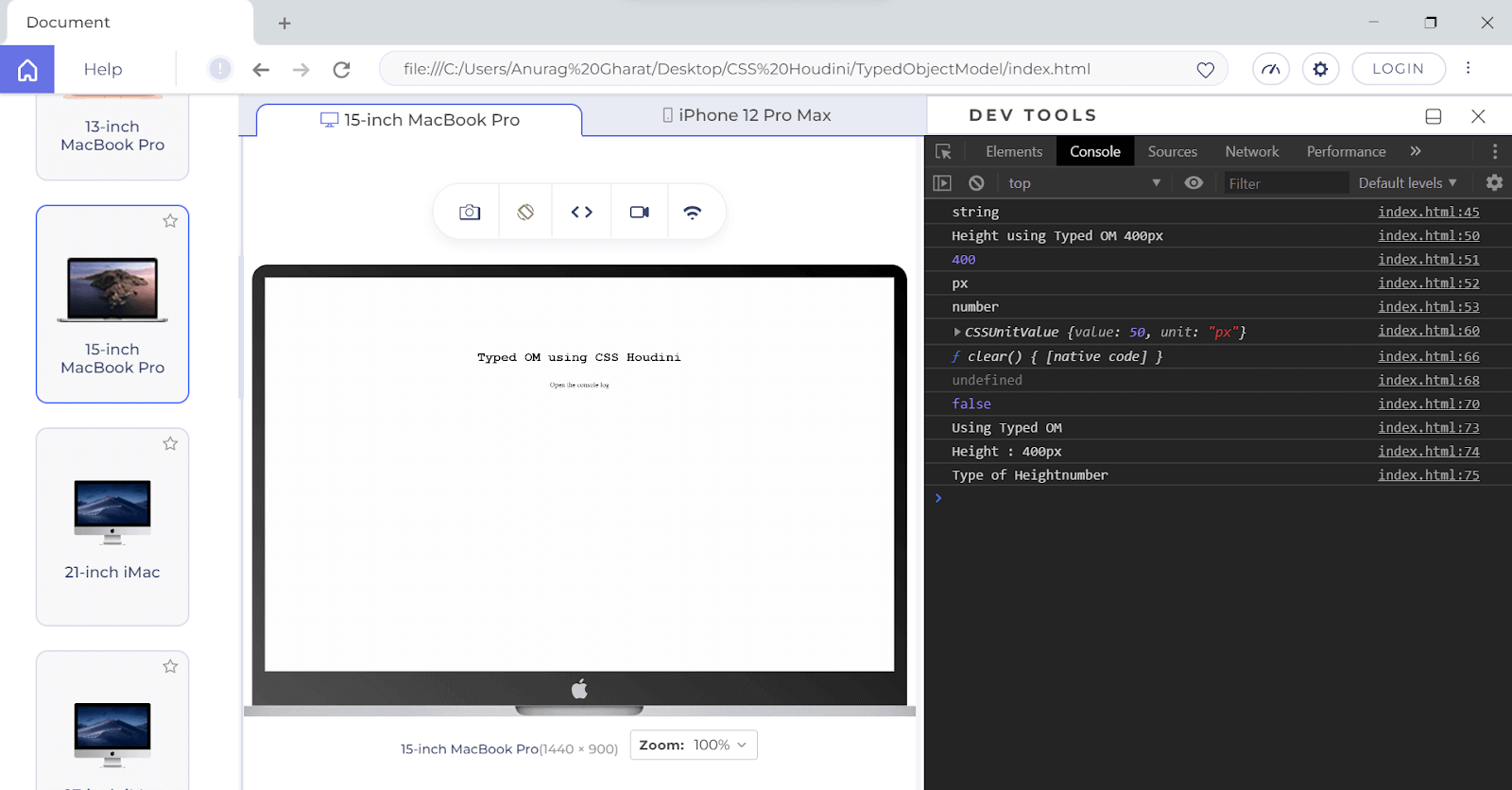Open index.html:75 source link
The height and width of the screenshot is (790, 1512).
click(1428, 475)
